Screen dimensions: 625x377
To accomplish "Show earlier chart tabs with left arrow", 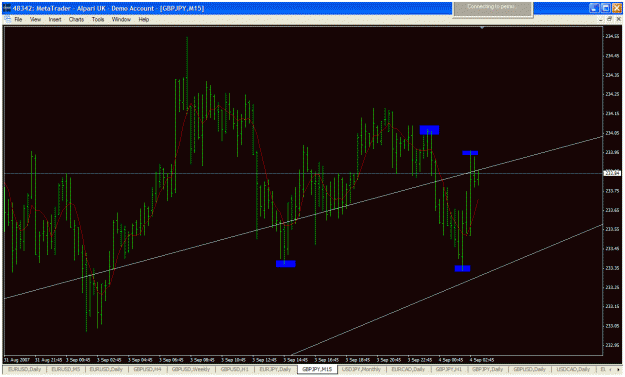I will point(610,370).
